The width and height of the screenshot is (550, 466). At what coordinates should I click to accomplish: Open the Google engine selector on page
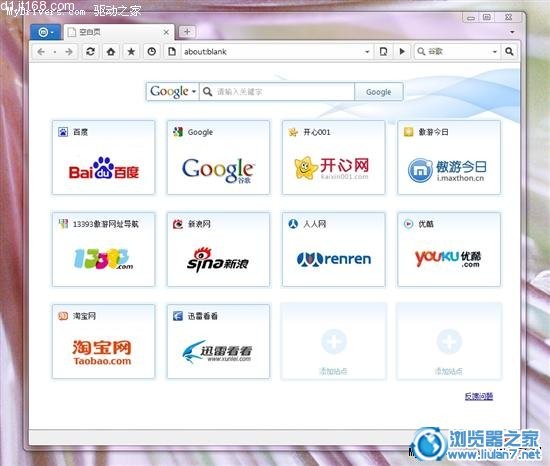[x=173, y=92]
